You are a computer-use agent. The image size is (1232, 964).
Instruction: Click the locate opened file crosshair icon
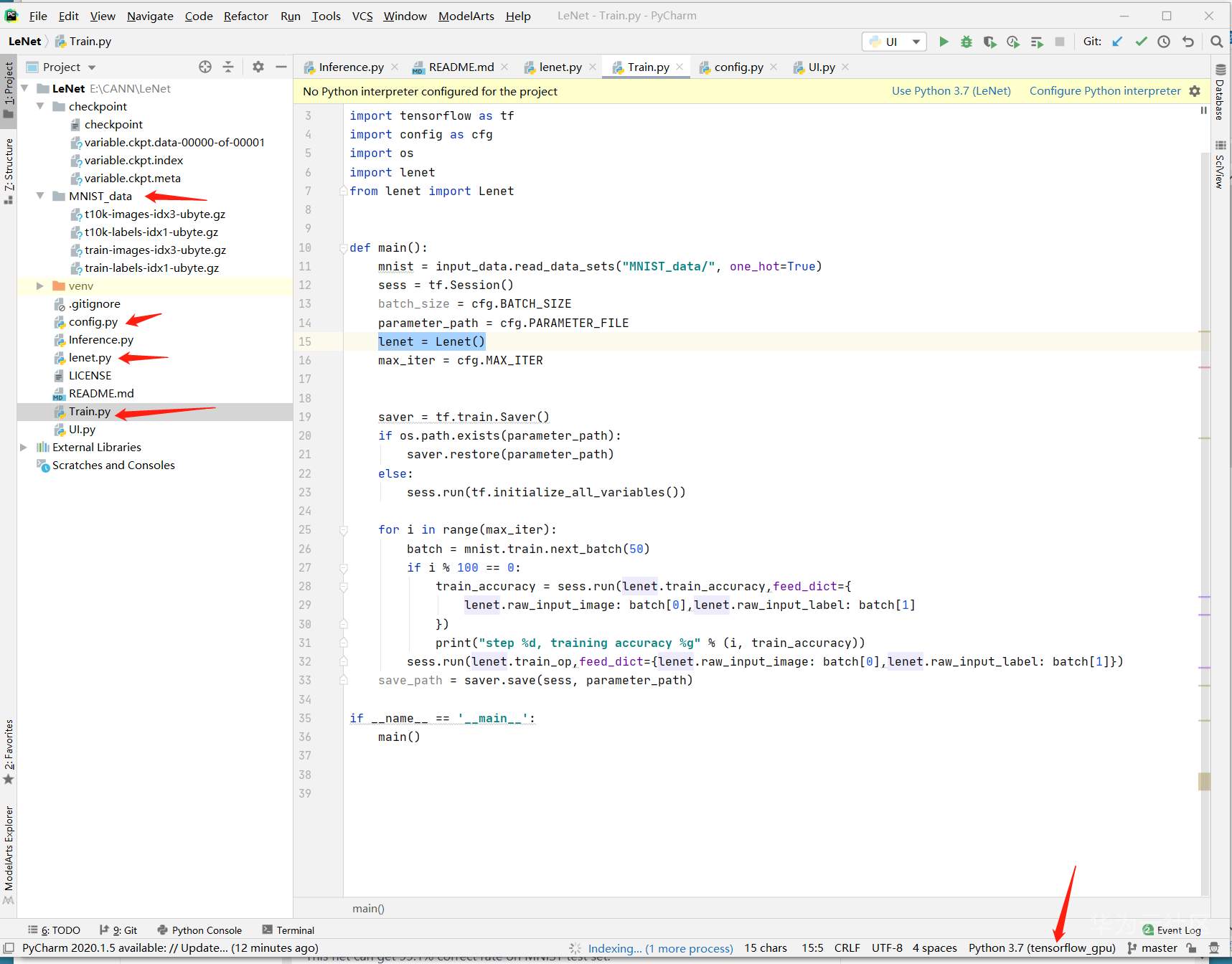[205, 67]
